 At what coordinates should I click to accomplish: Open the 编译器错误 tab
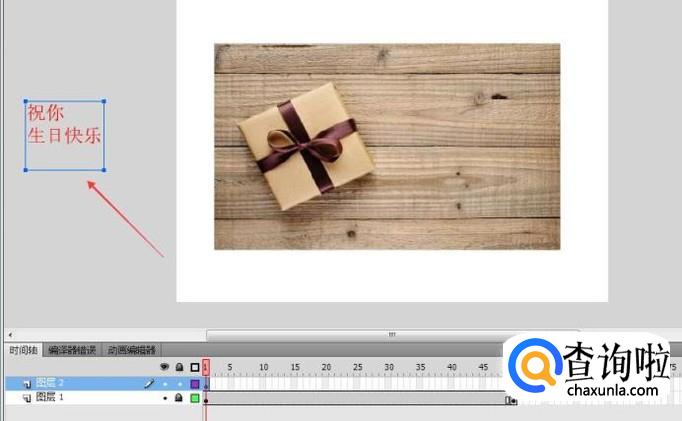click(72, 350)
